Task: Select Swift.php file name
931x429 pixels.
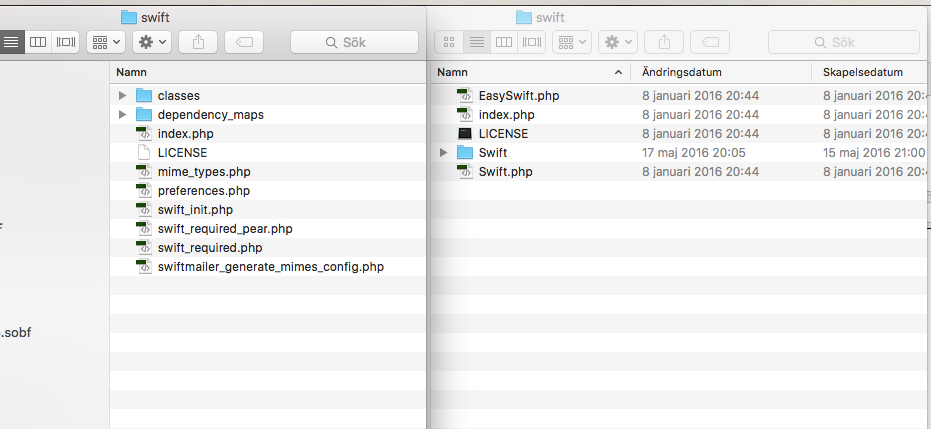Action: (506, 171)
